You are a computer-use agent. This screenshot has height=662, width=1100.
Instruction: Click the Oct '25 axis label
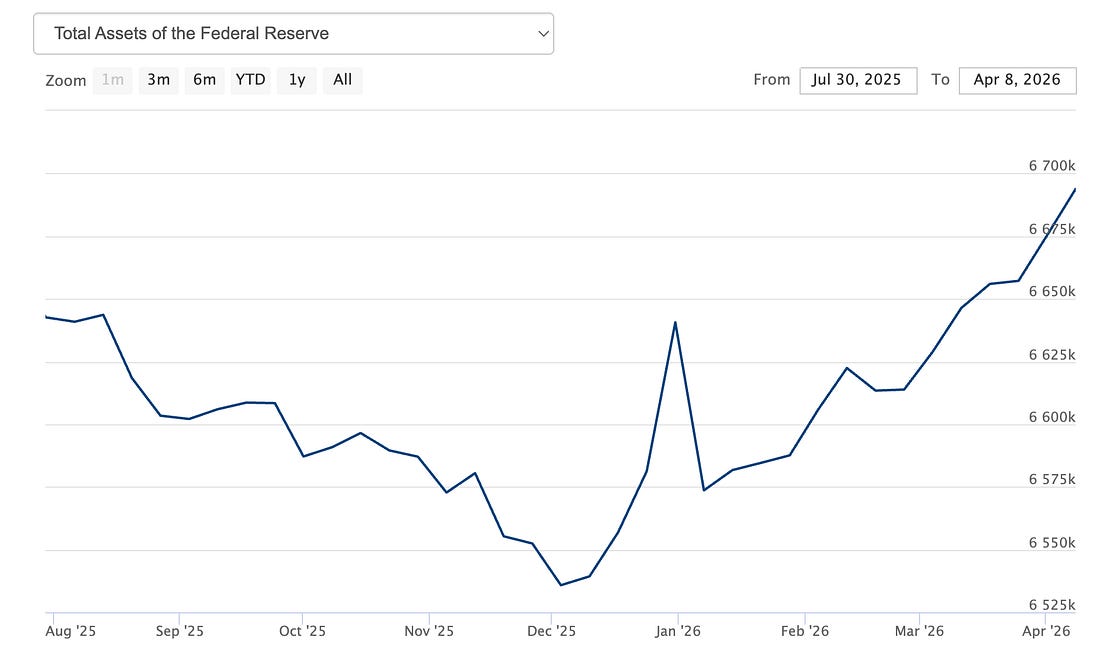pyautogui.click(x=302, y=631)
